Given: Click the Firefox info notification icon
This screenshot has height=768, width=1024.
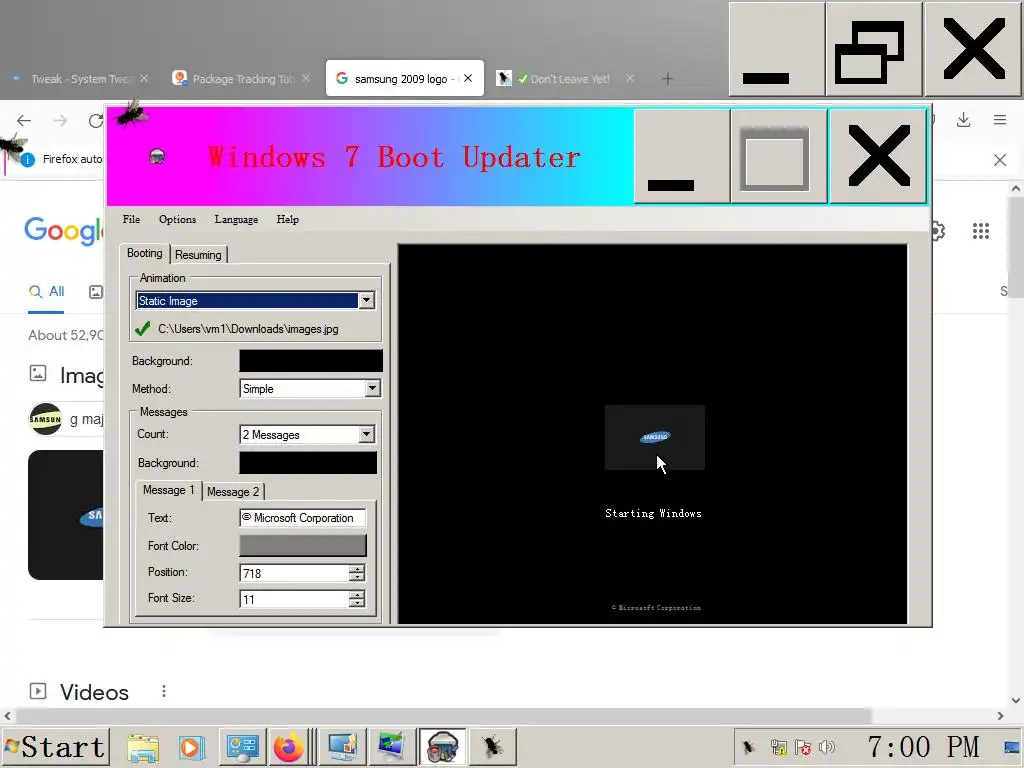Looking at the screenshot, I should (x=27, y=159).
